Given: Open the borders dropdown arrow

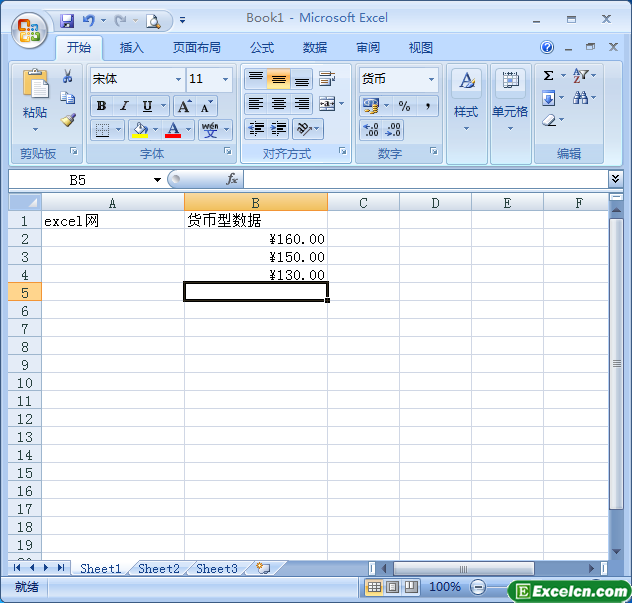Looking at the screenshot, I should pos(118,130).
